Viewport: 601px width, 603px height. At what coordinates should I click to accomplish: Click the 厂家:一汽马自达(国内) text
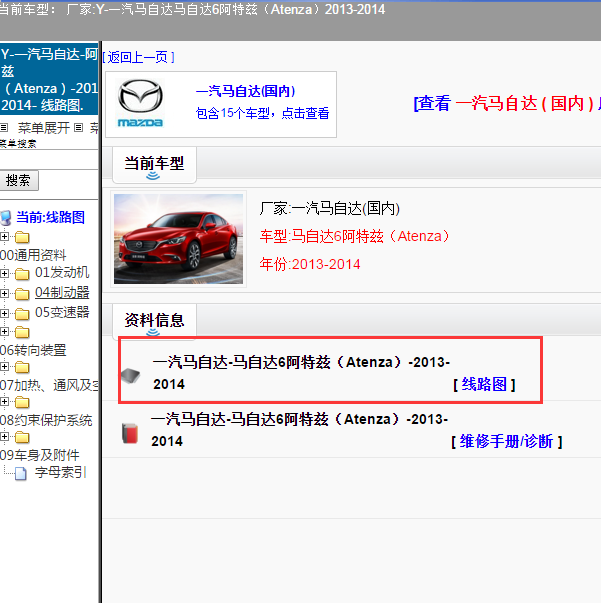coord(330,208)
